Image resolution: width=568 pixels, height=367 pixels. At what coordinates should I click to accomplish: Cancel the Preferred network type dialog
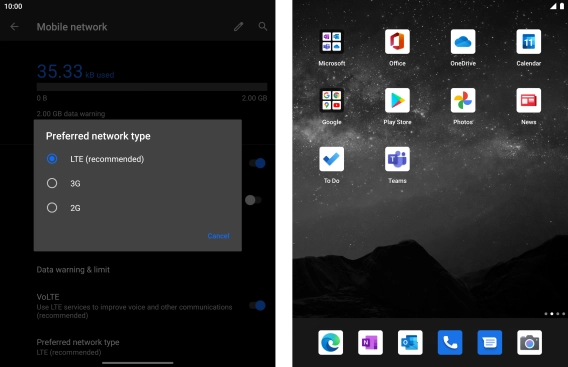[x=218, y=236]
